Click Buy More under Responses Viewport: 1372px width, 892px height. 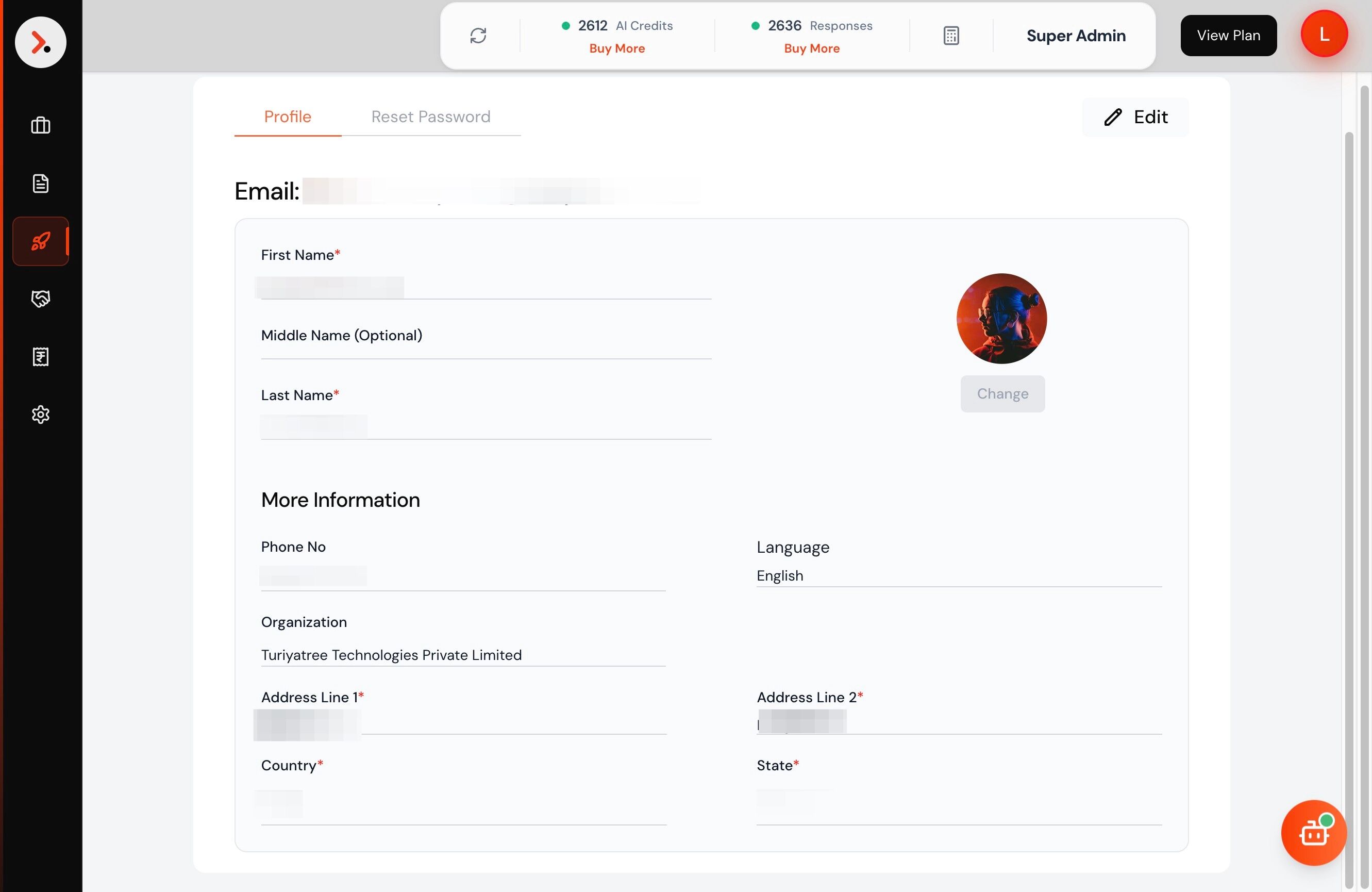click(811, 48)
